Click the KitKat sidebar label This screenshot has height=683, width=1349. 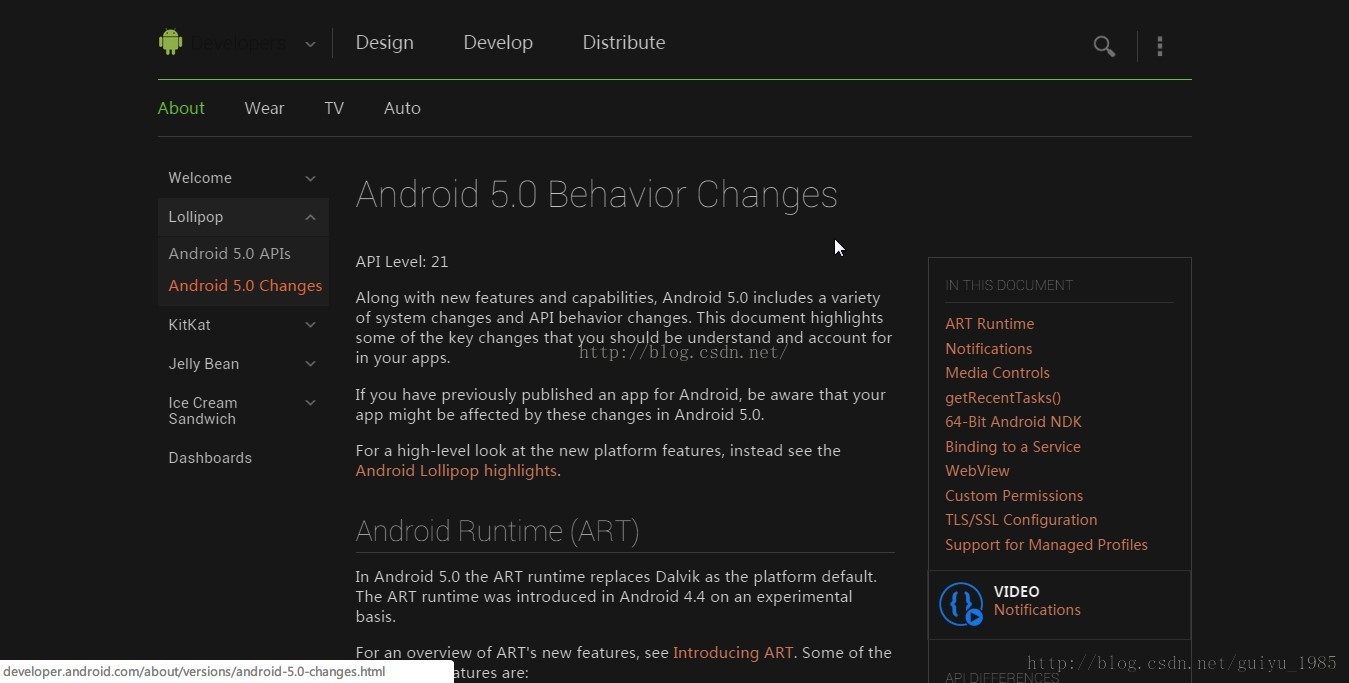pos(189,325)
